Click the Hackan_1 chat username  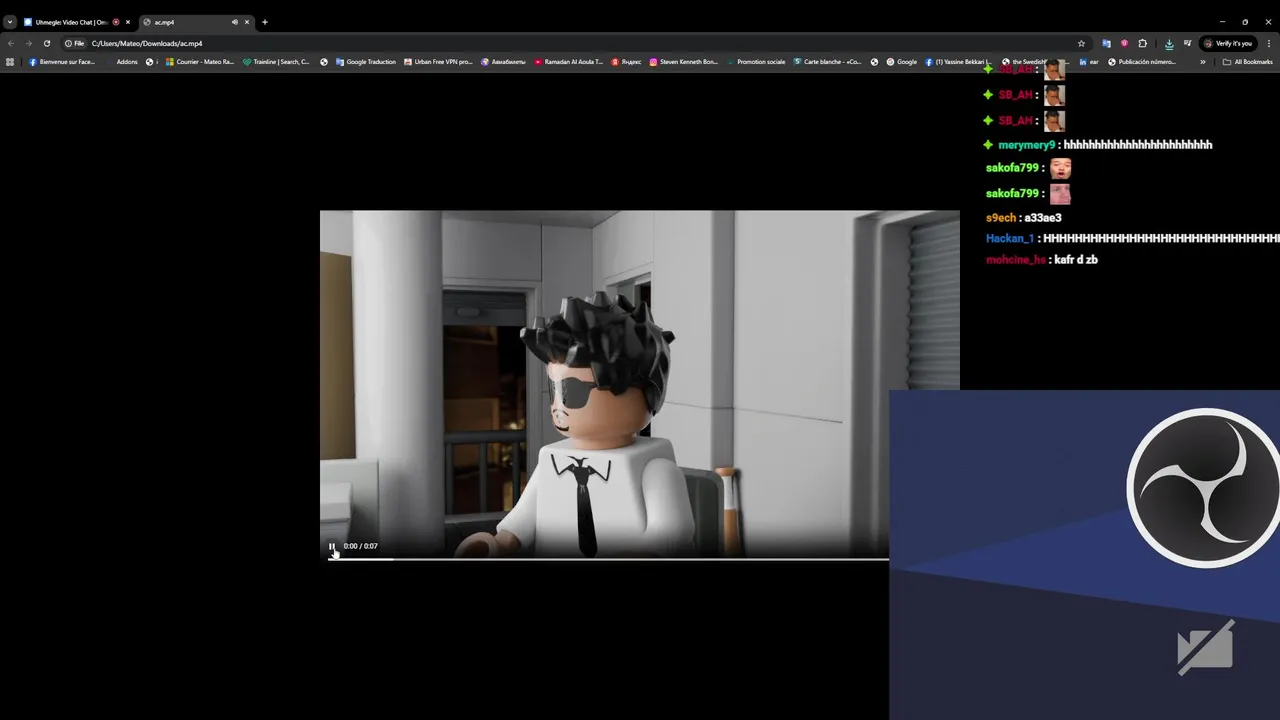[x=1010, y=239]
